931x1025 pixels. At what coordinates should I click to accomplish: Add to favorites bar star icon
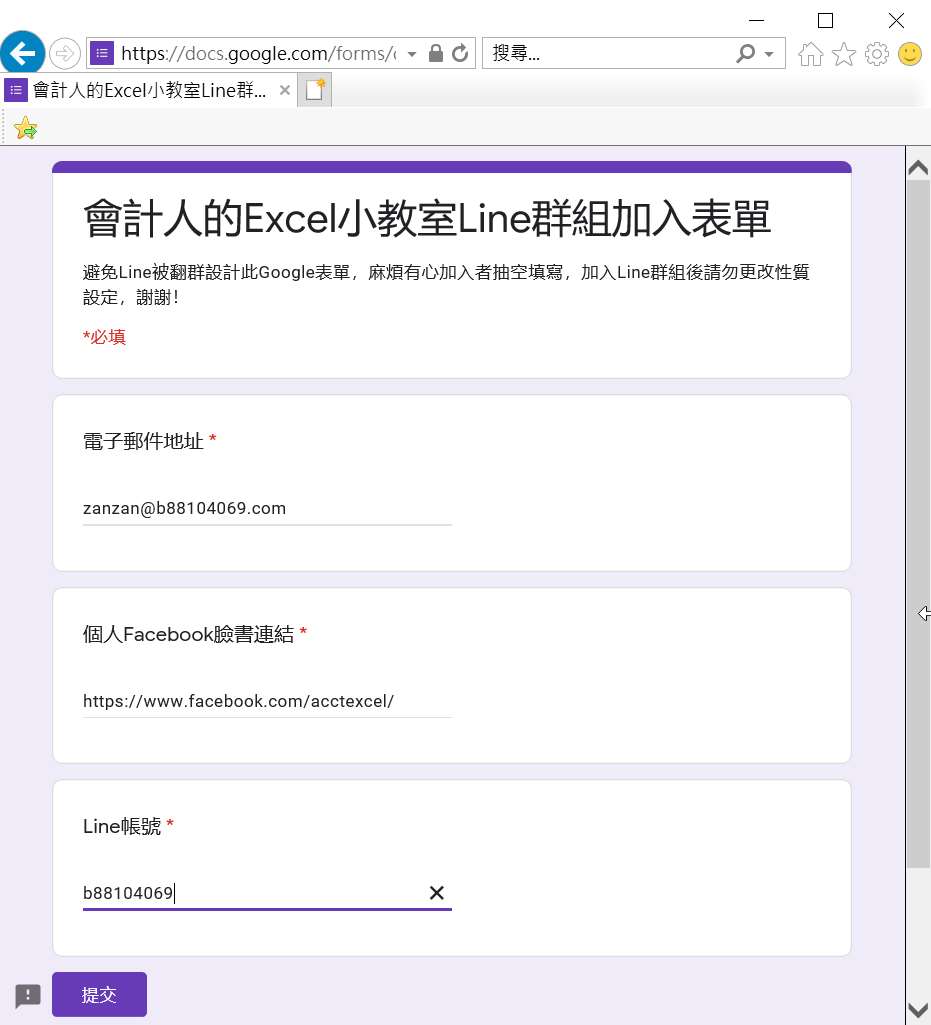click(x=25, y=128)
